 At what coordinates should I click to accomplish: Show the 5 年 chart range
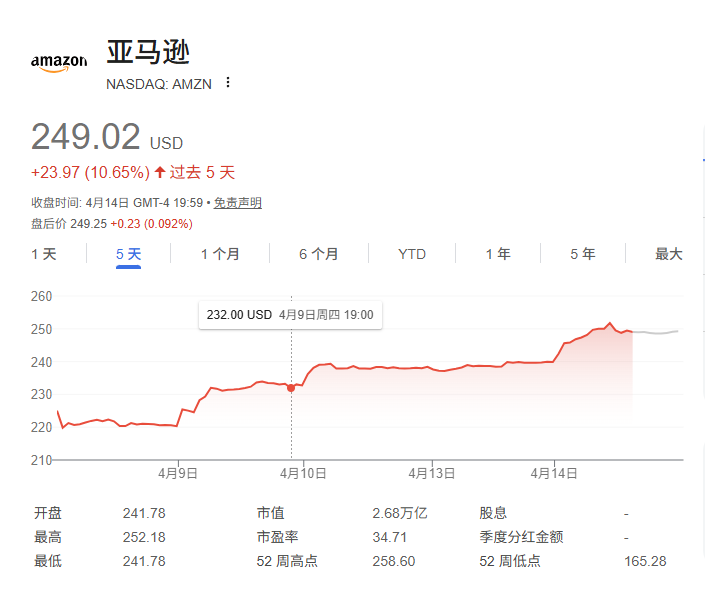click(583, 254)
